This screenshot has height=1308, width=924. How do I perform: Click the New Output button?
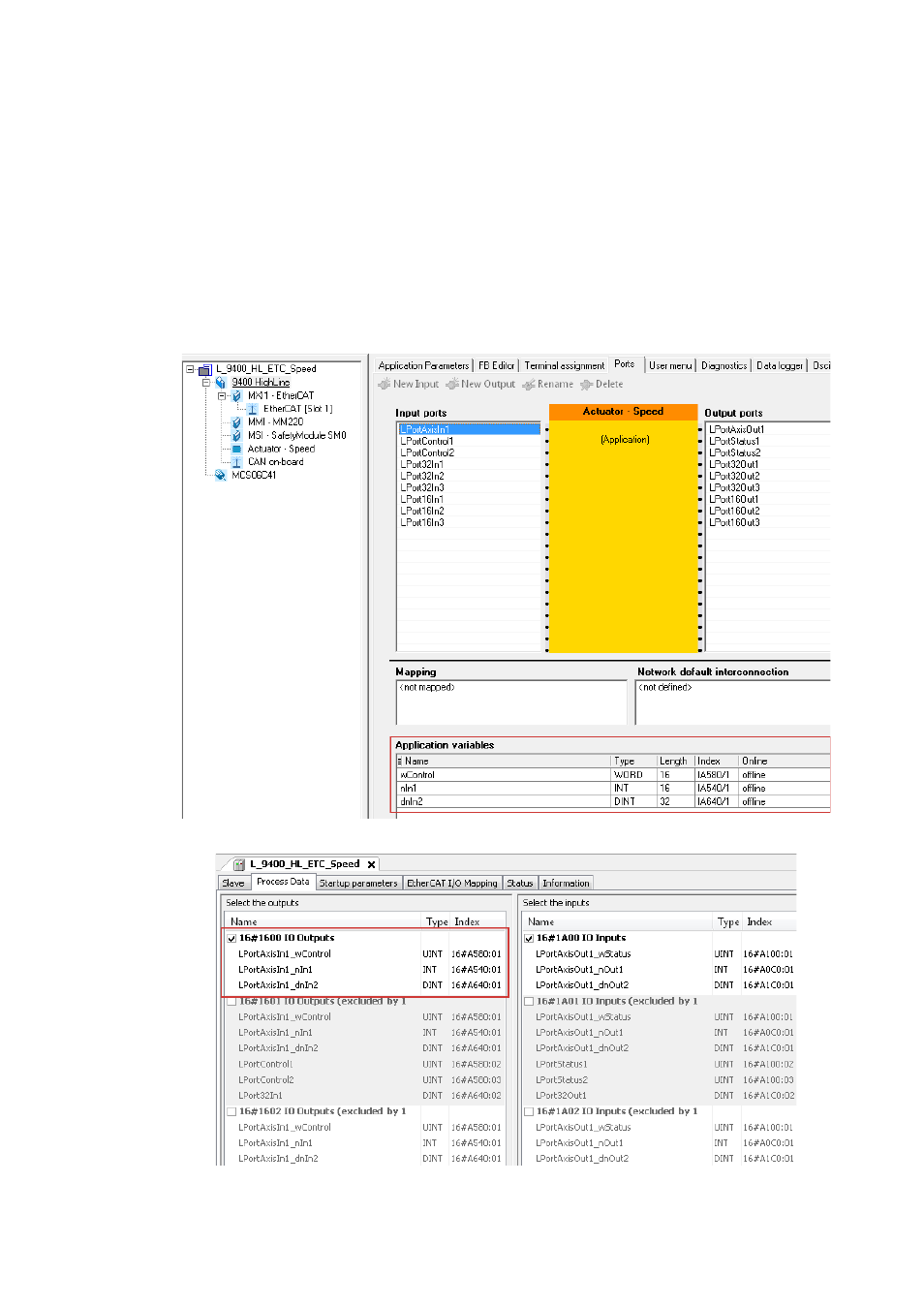coord(481,385)
